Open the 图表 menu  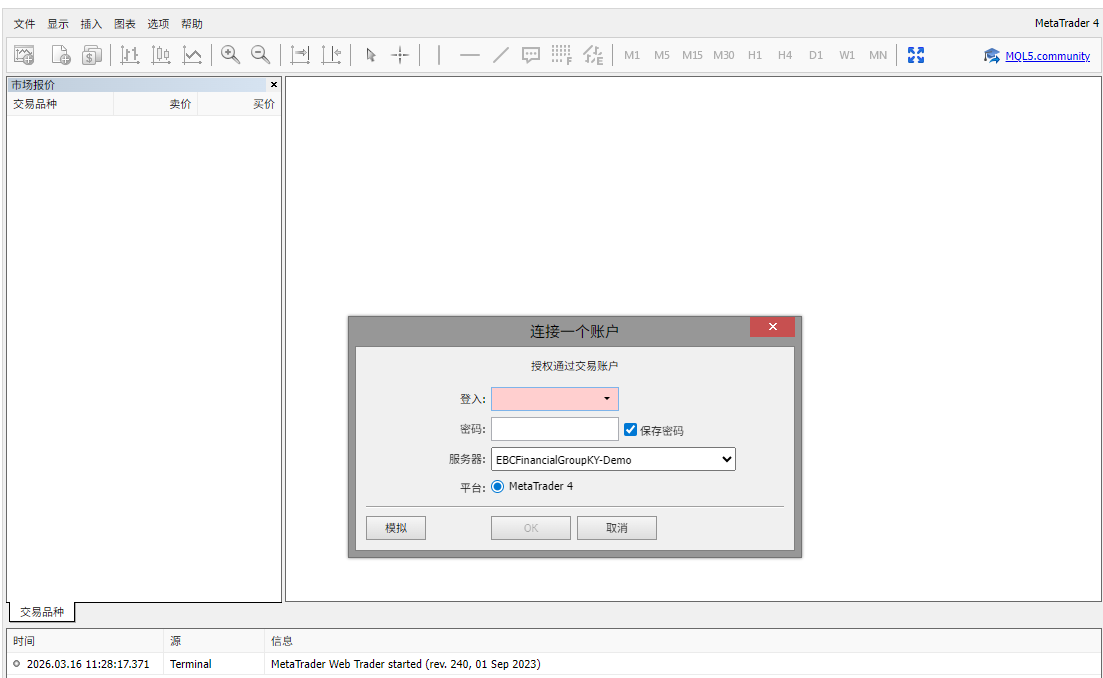pos(125,24)
